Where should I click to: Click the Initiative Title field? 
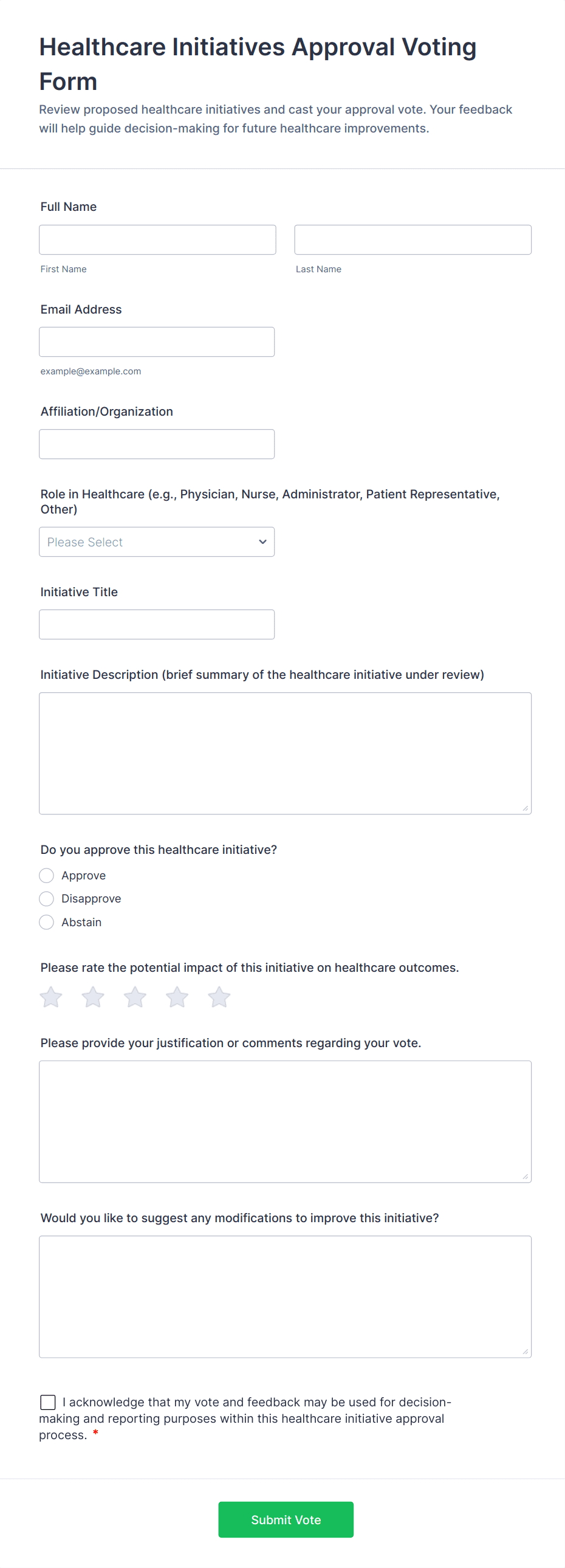click(157, 625)
